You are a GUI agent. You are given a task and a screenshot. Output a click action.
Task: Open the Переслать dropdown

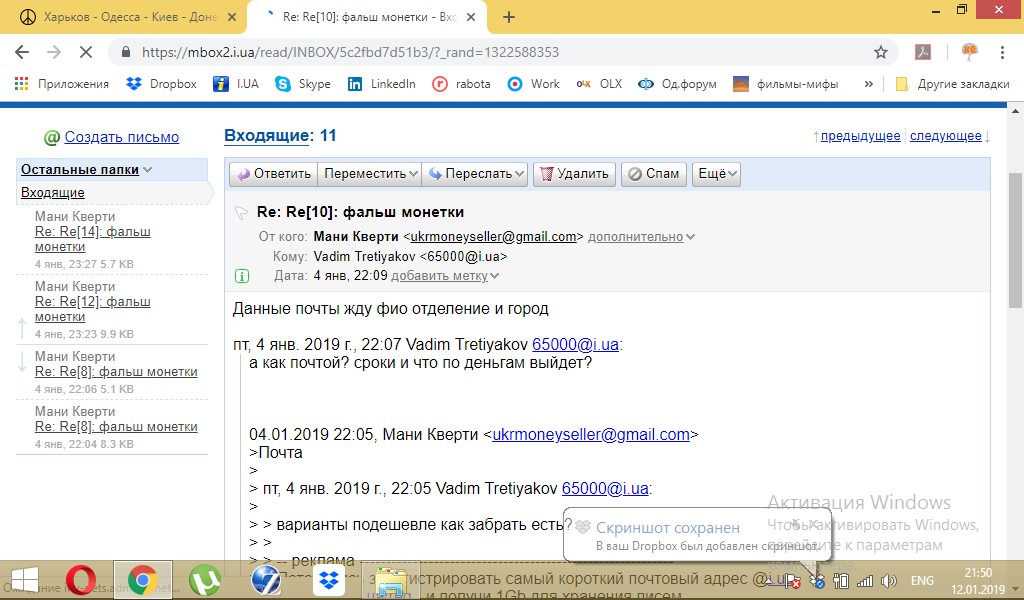[475, 174]
